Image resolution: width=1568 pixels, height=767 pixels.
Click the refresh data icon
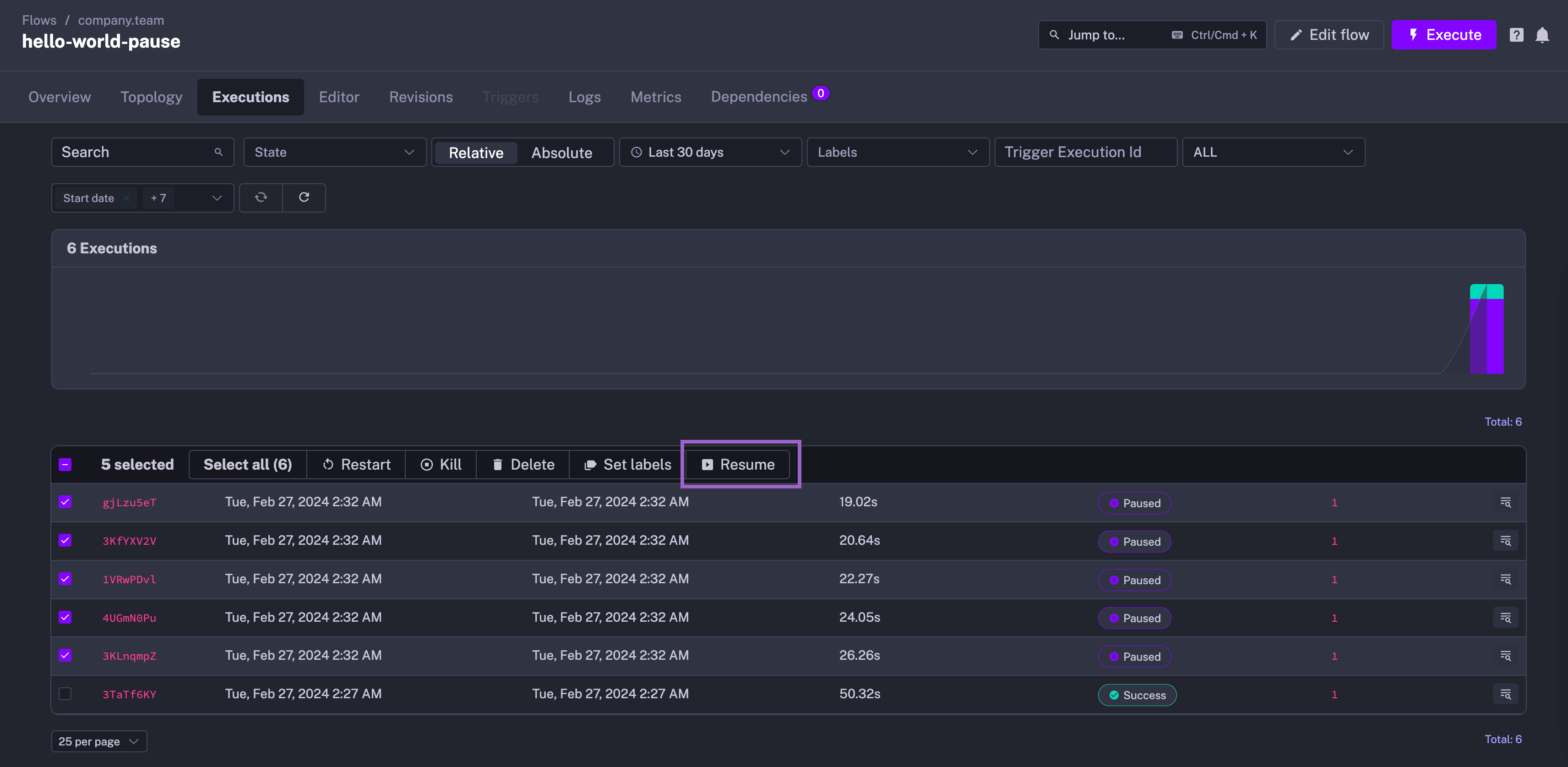pos(304,197)
